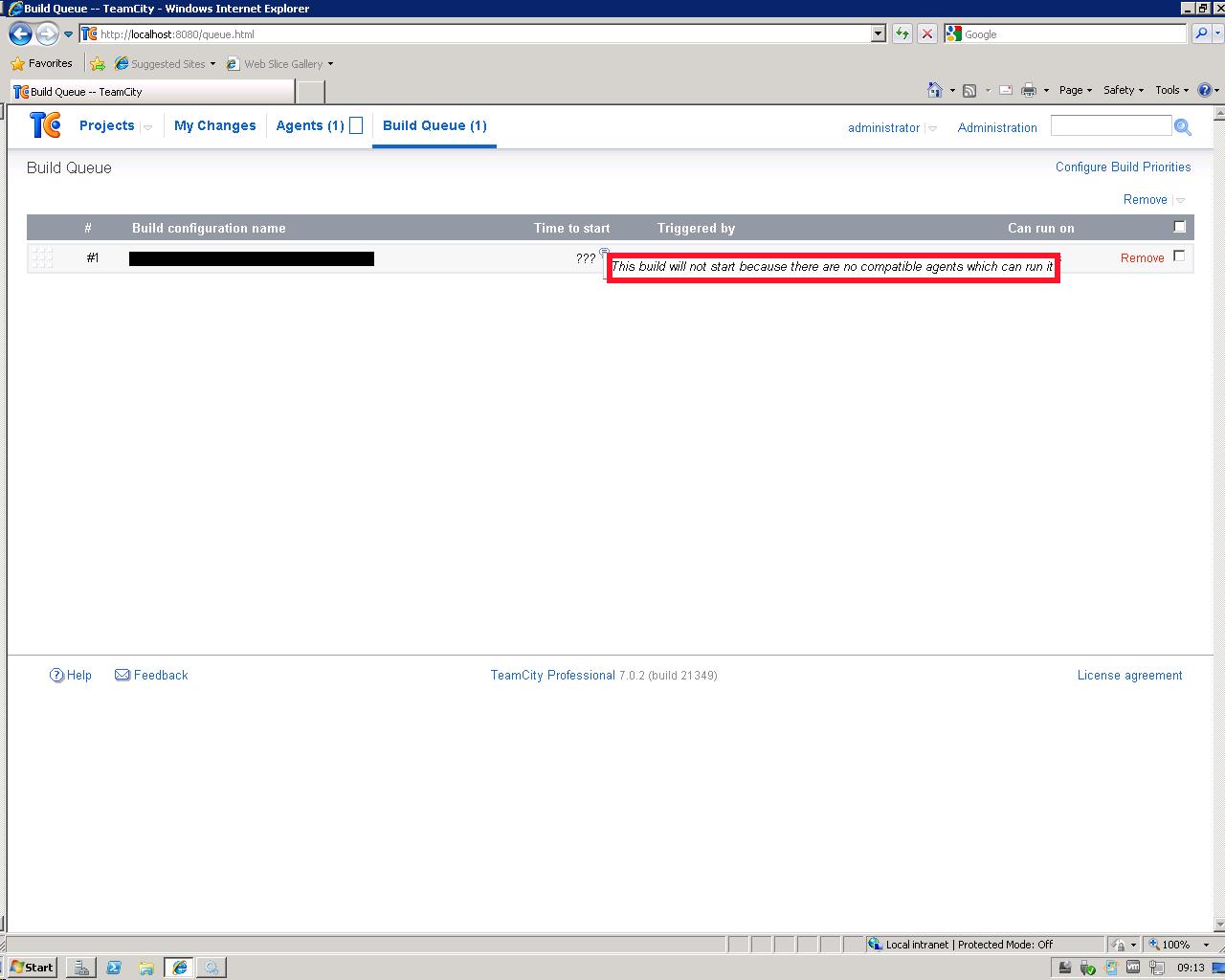The width and height of the screenshot is (1225, 980).
Task: Check the checkbox for queued build #1
Action: tap(1179, 256)
